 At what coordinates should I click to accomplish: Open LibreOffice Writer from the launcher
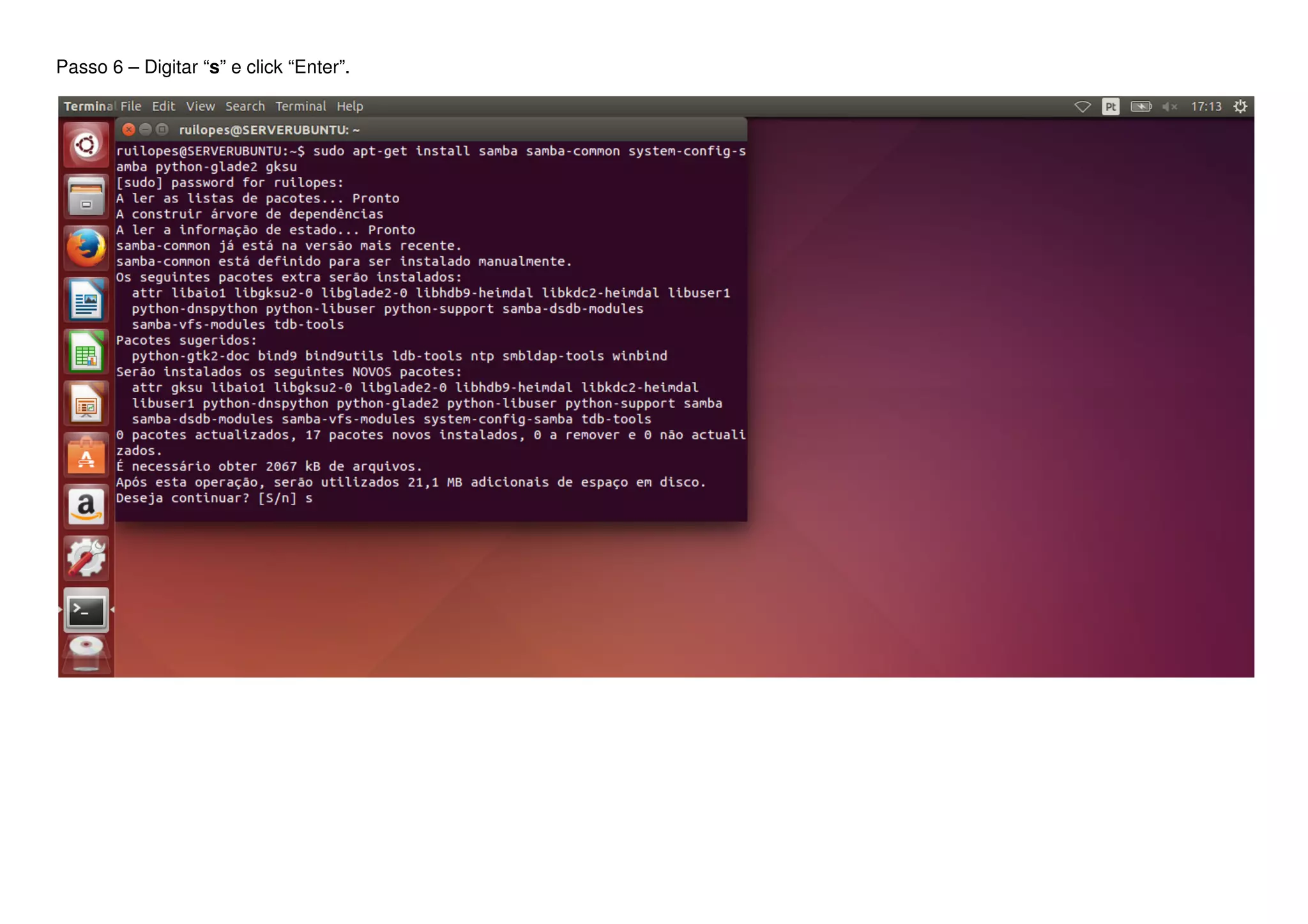tap(86, 300)
